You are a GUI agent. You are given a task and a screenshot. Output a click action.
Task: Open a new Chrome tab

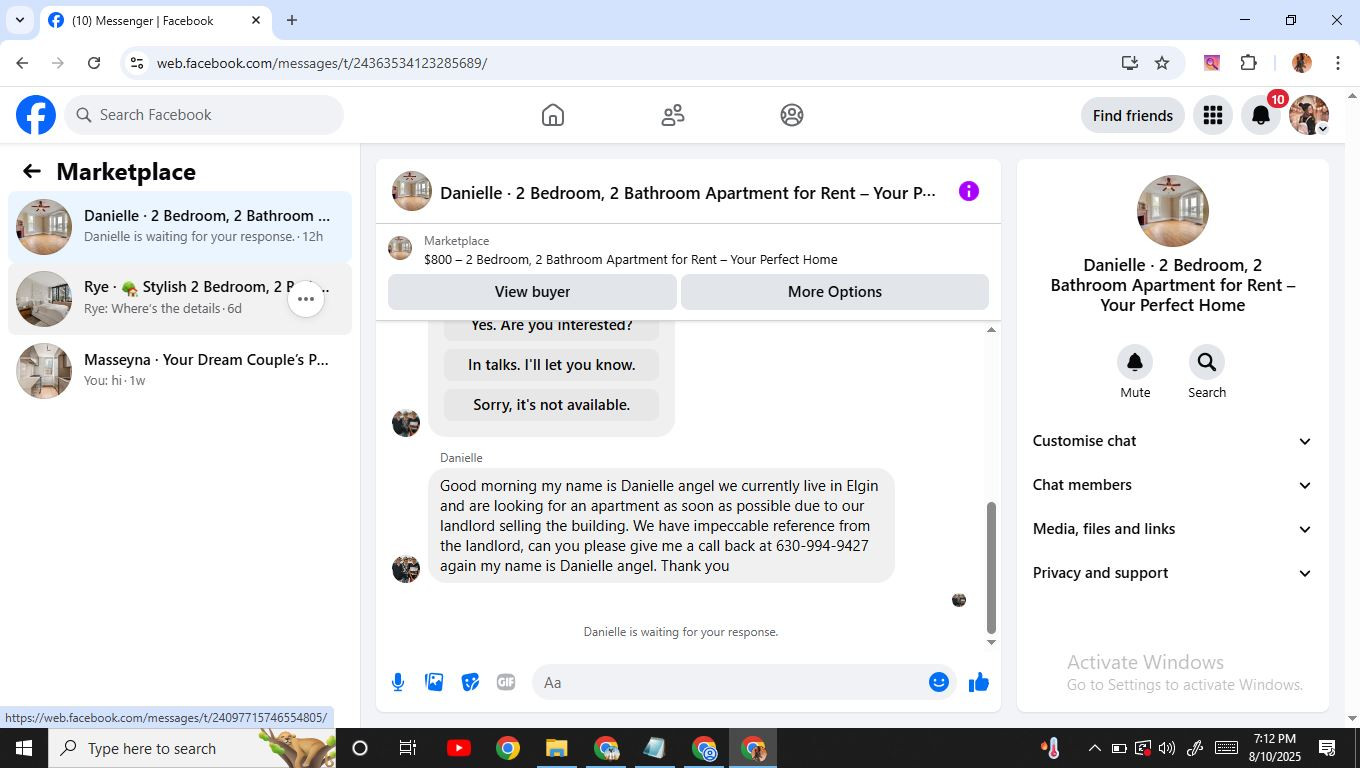click(x=292, y=20)
